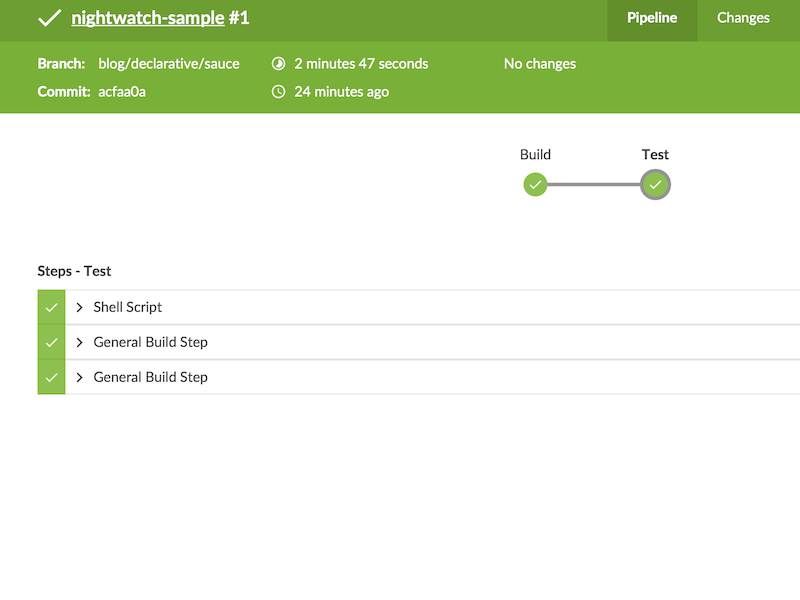Click Shell Script step's green status check
Screen dimensions: 800x600
[x=51, y=308]
